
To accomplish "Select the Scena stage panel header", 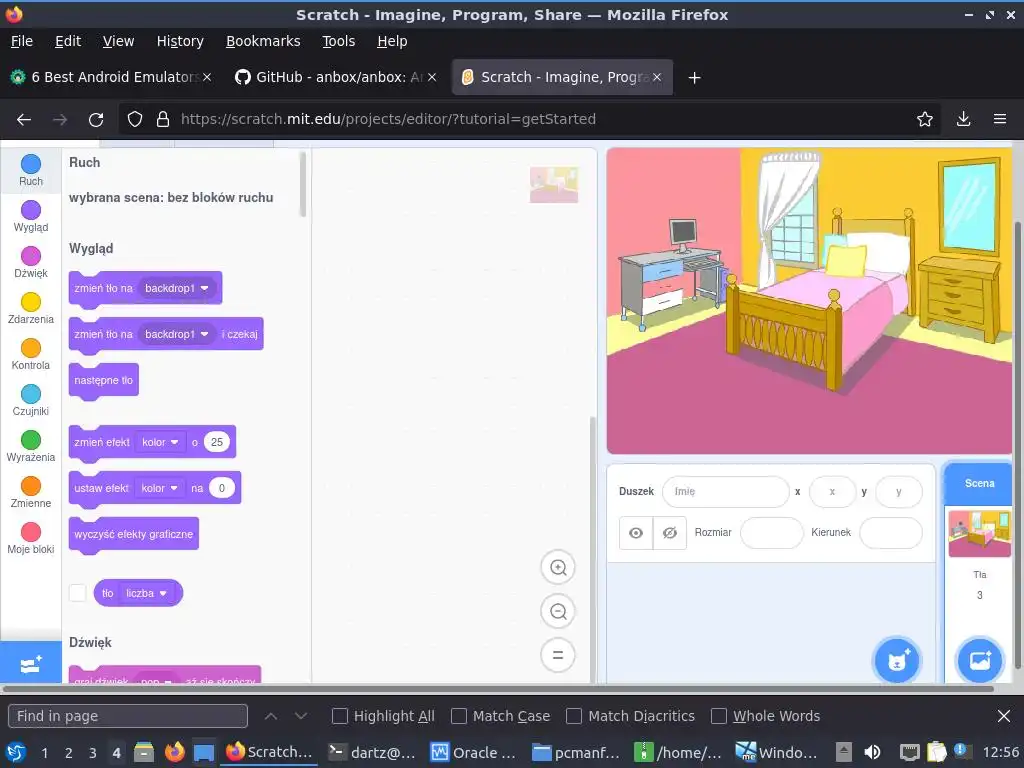I will tap(979, 483).
